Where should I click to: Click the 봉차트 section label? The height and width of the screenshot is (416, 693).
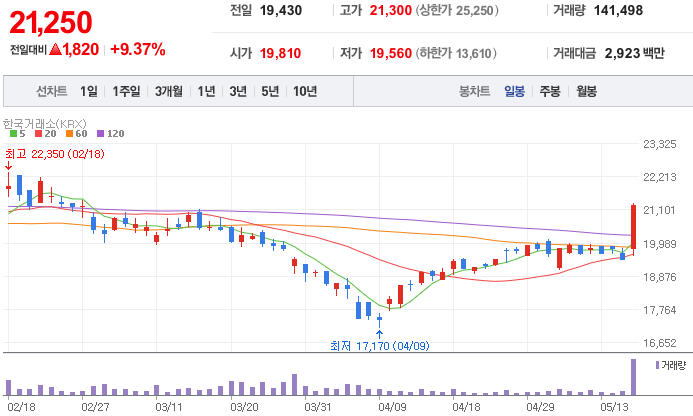[475, 92]
